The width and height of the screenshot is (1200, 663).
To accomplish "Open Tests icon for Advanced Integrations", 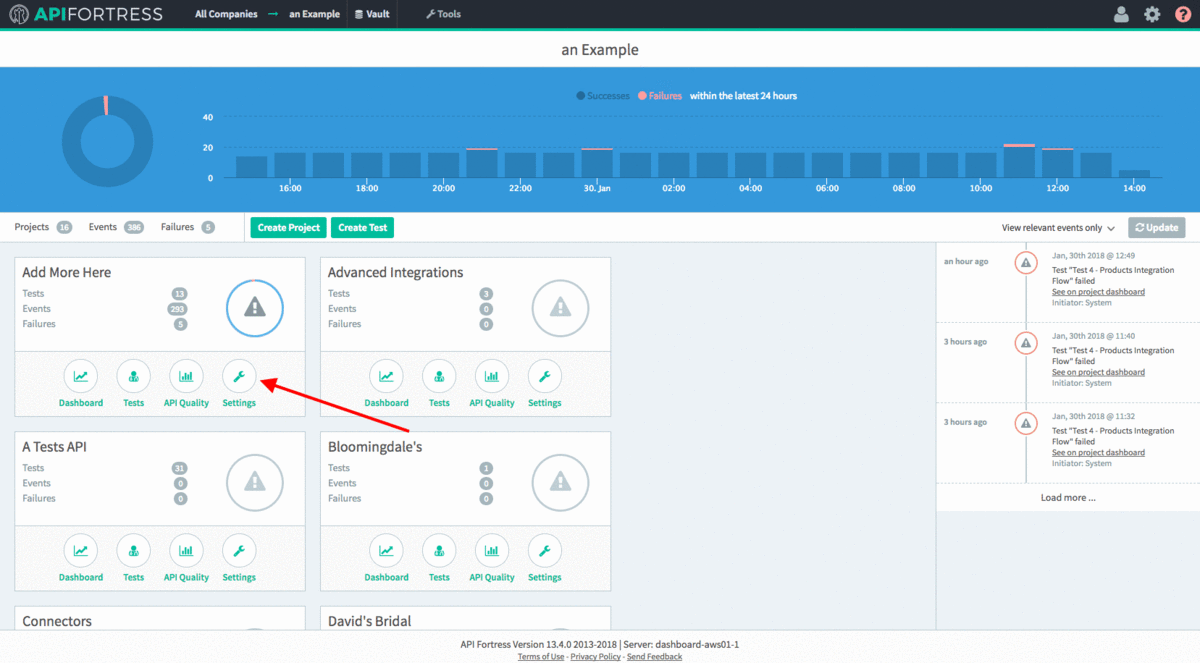I will click(439, 377).
